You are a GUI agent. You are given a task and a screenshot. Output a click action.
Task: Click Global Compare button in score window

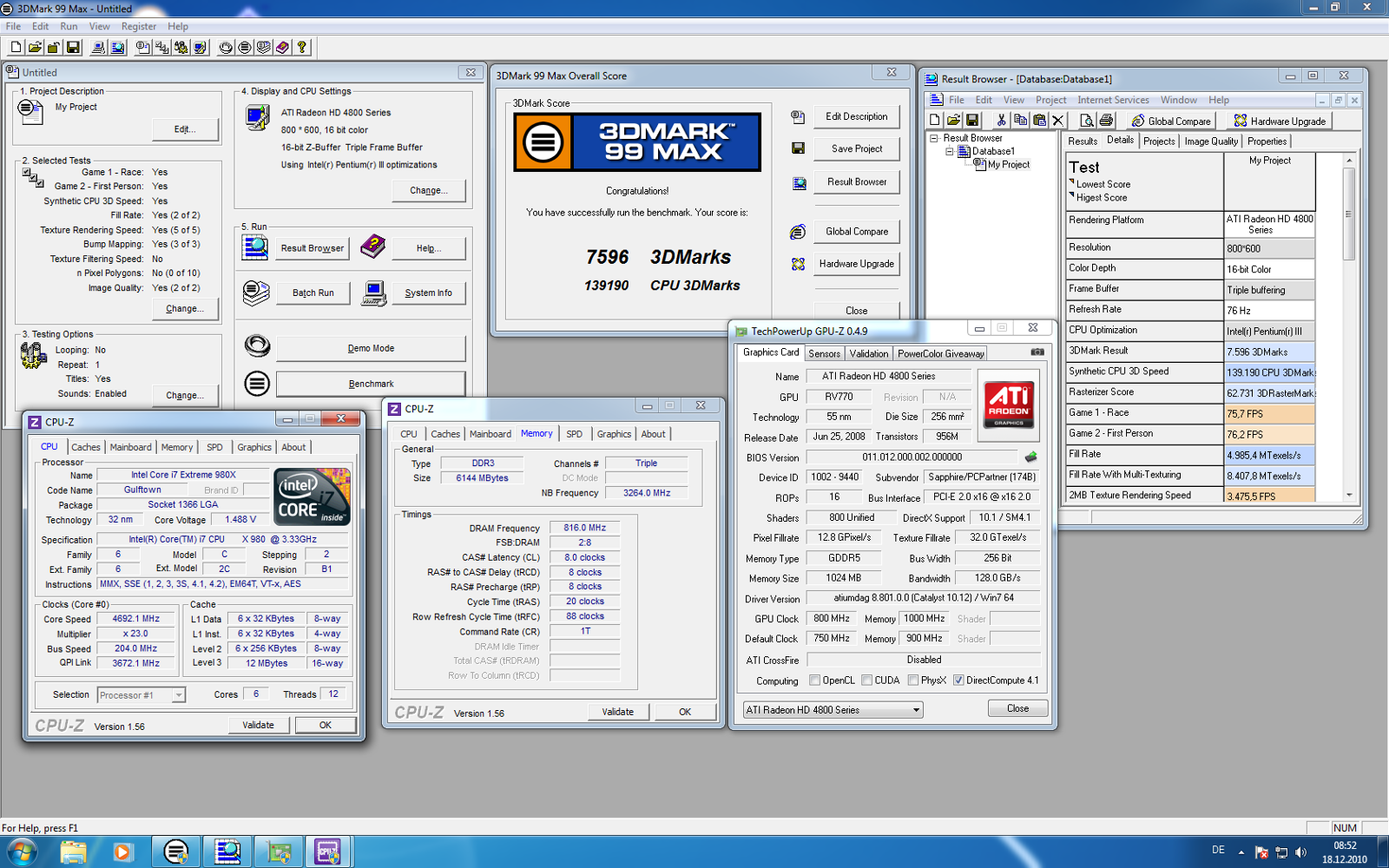(857, 232)
